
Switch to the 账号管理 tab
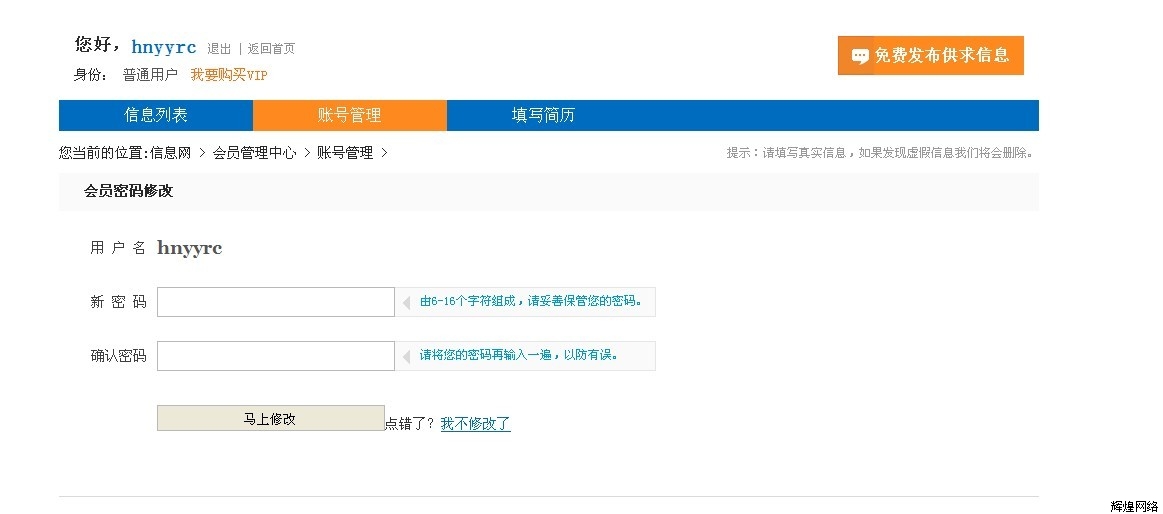(349, 115)
